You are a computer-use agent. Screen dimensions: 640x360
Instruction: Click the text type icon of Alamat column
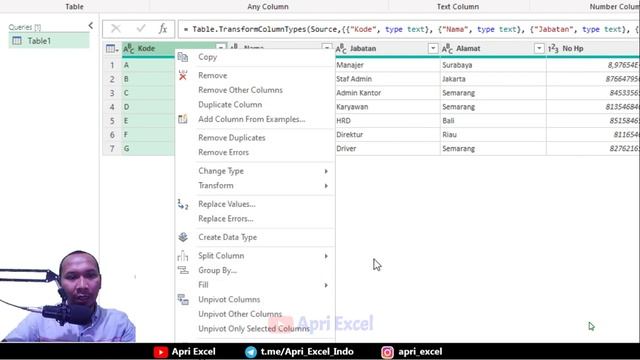coord(447,49)
